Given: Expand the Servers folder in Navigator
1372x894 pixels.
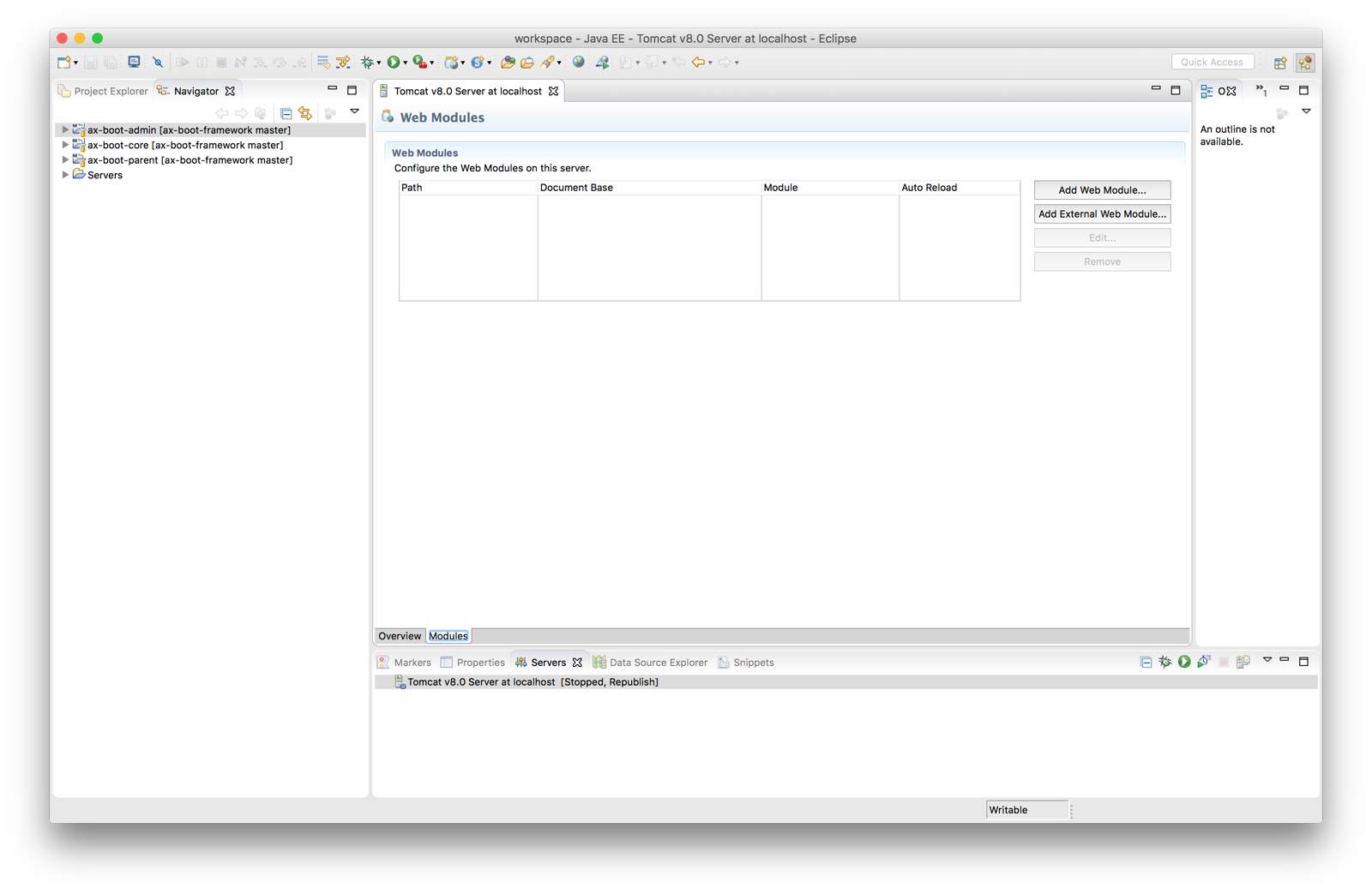Looking at the screenshot, I should (x=65, y=175).
